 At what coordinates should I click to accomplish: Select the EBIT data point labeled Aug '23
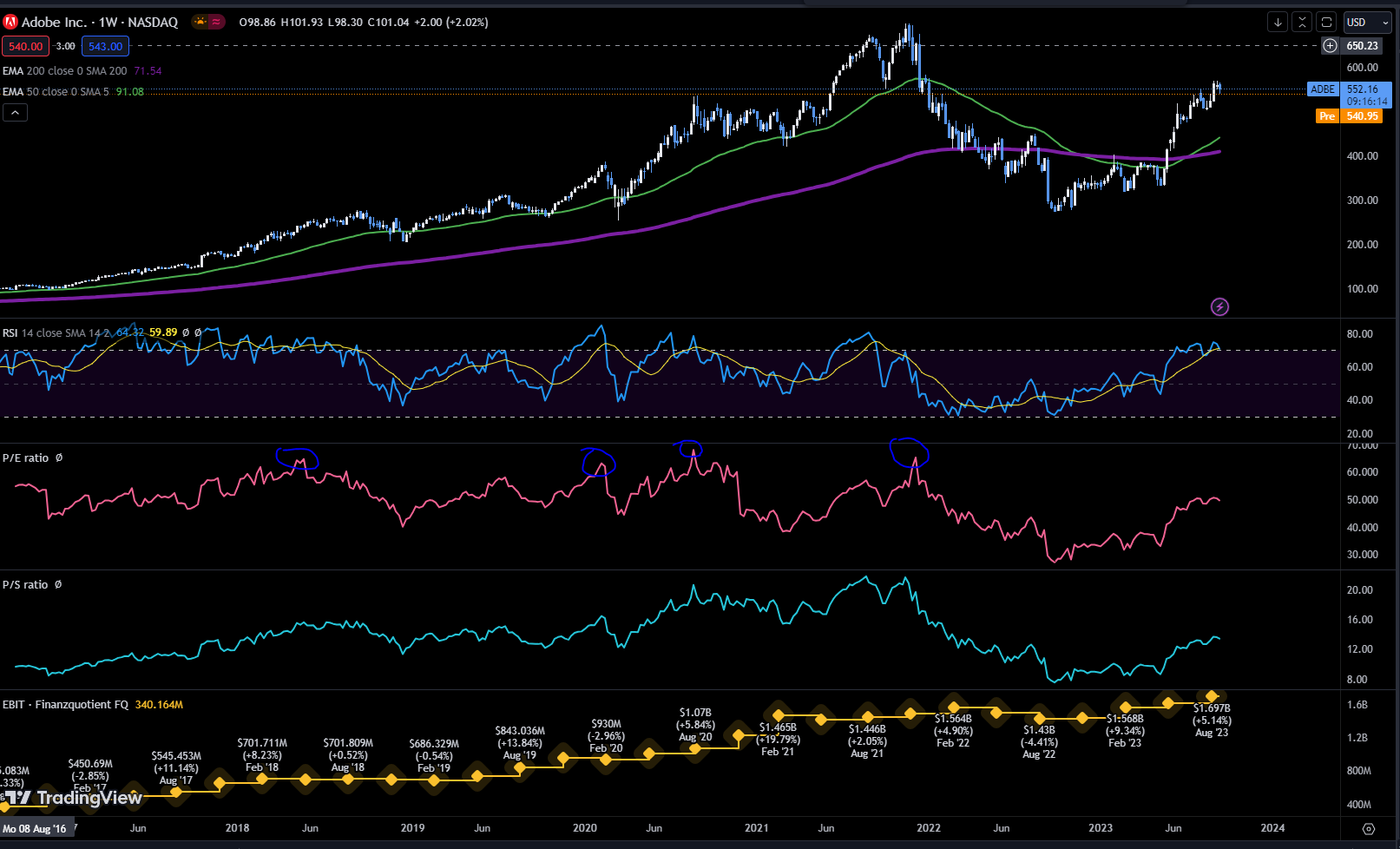coord(1212,696)
